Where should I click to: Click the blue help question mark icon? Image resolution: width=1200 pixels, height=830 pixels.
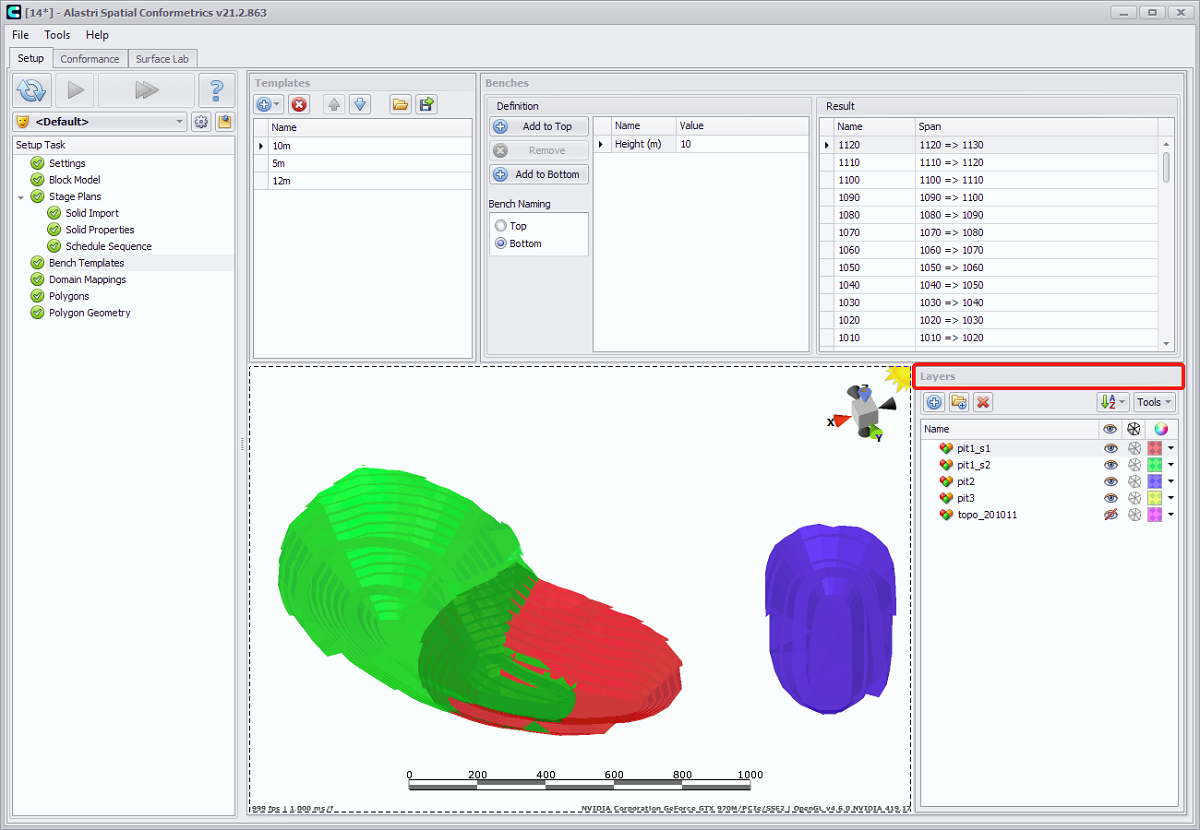216,91
